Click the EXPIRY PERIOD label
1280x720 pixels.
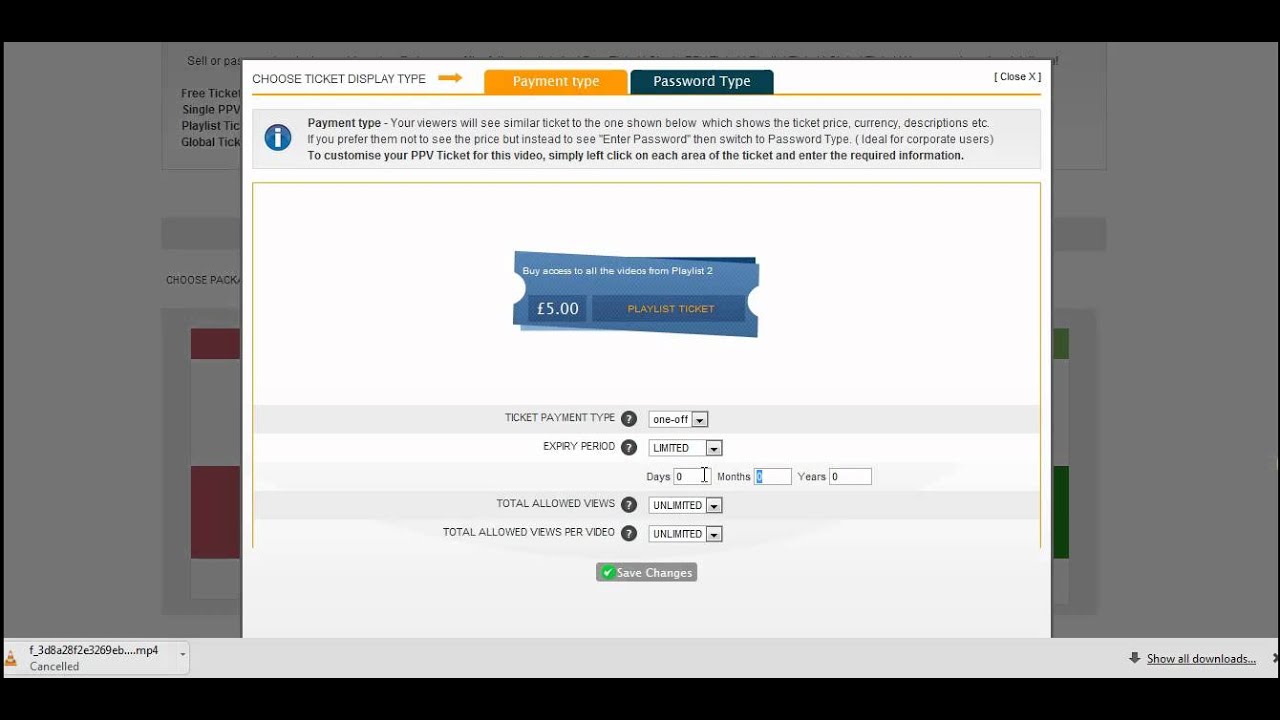(579, 447)
